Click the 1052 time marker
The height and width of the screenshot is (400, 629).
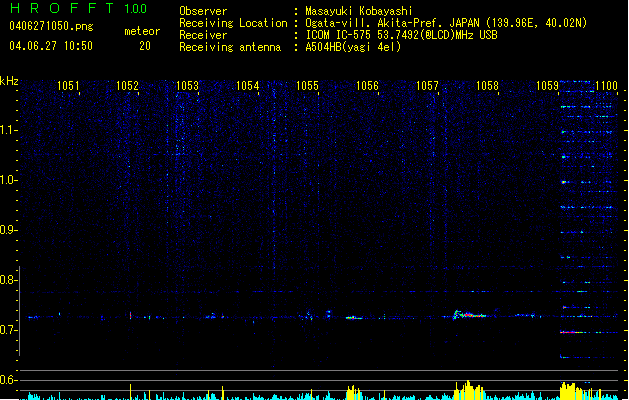tap(127, 86)
